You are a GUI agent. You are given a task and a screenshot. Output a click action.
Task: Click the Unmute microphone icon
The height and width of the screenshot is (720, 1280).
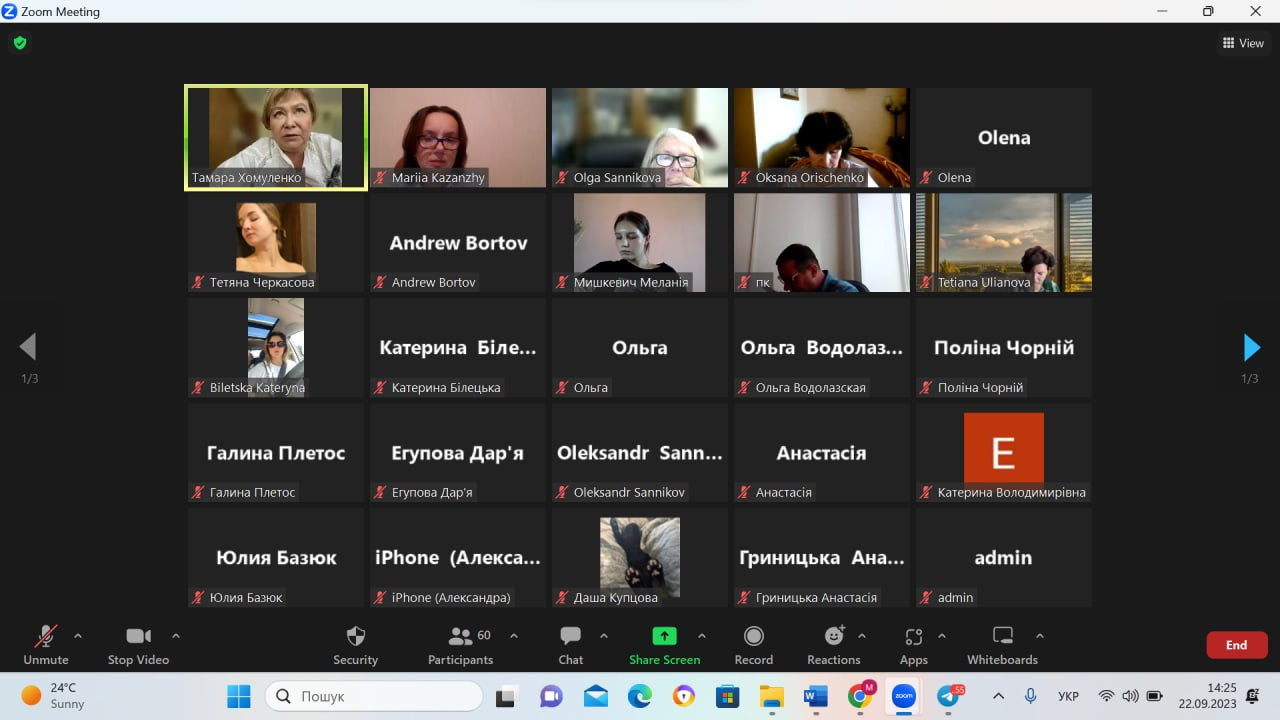[x=46, y=637]
